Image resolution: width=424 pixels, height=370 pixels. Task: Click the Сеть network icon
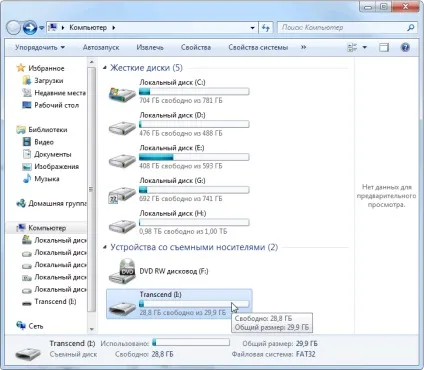(x=21, y=325)
